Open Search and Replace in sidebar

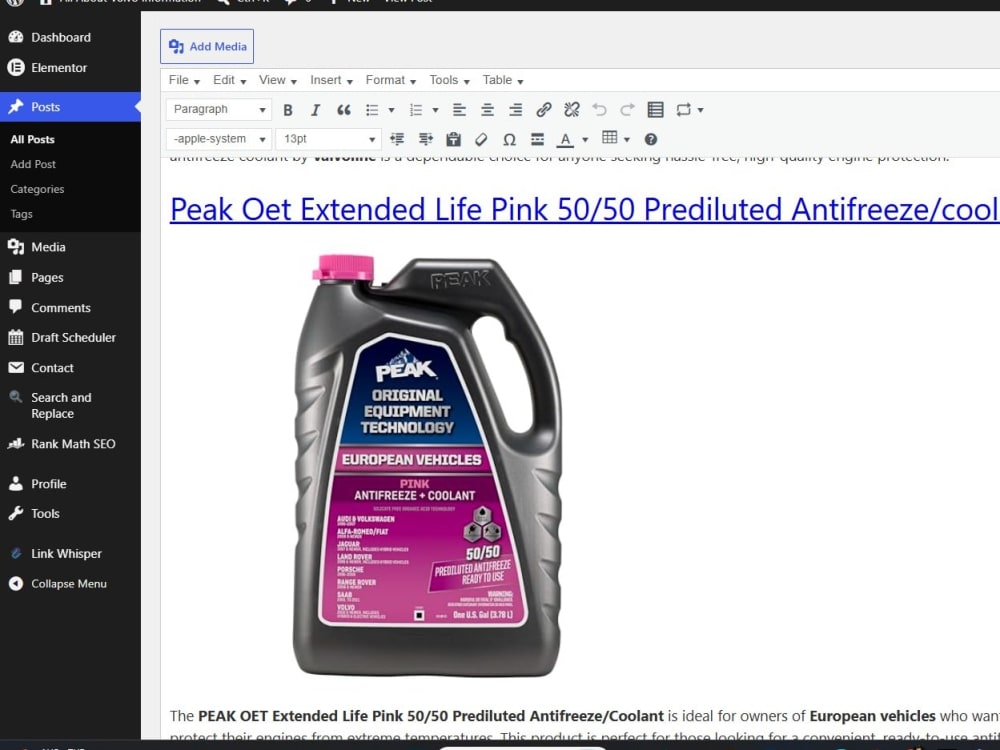click(x=61, y=405)
